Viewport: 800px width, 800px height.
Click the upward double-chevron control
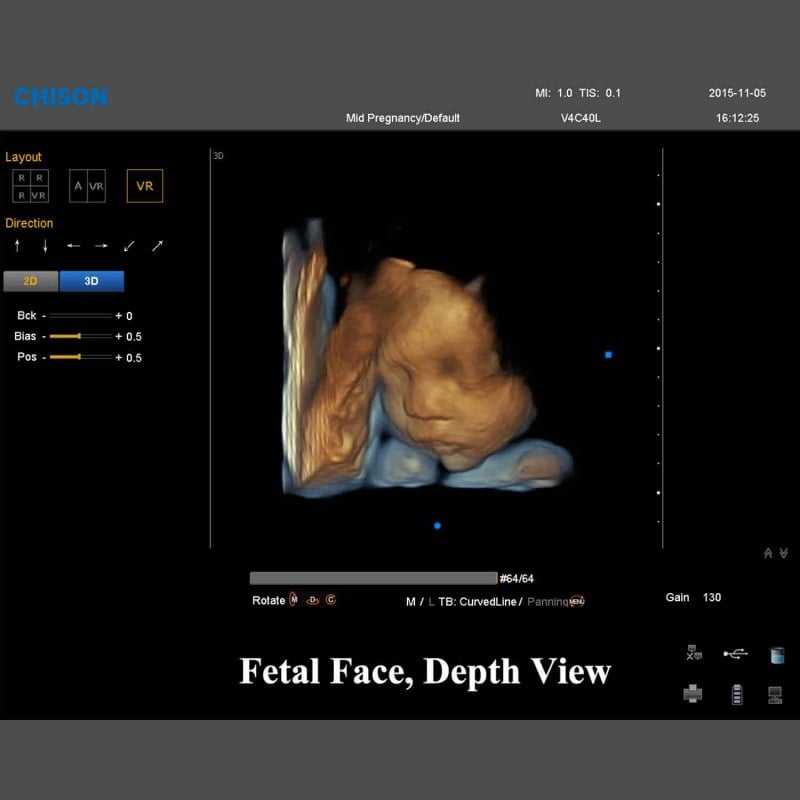click(x=768, y=552)
